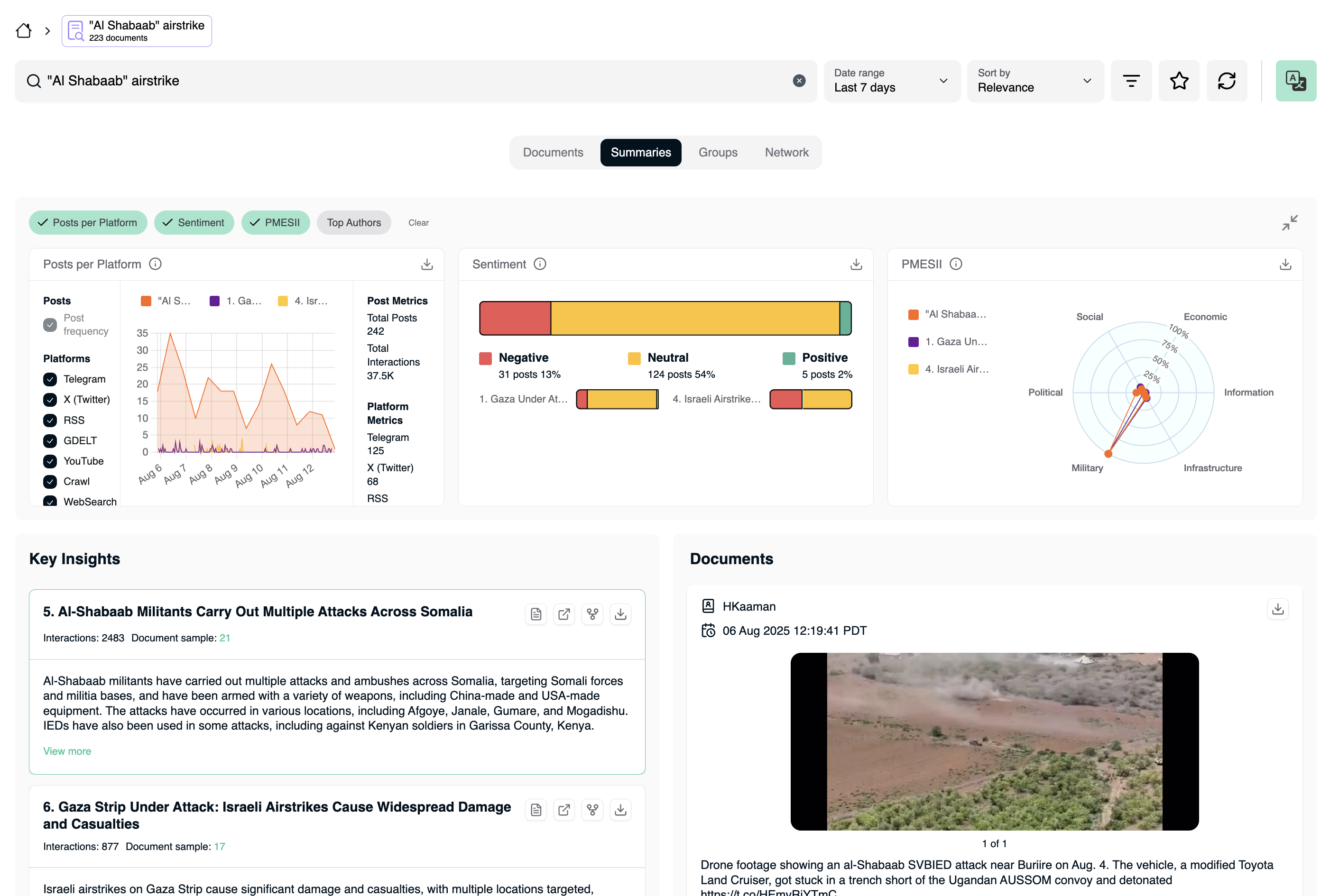The image size is (1330, 896).
Task: Uncheck the Telegram platform checkbox
Action: [50, 379]
